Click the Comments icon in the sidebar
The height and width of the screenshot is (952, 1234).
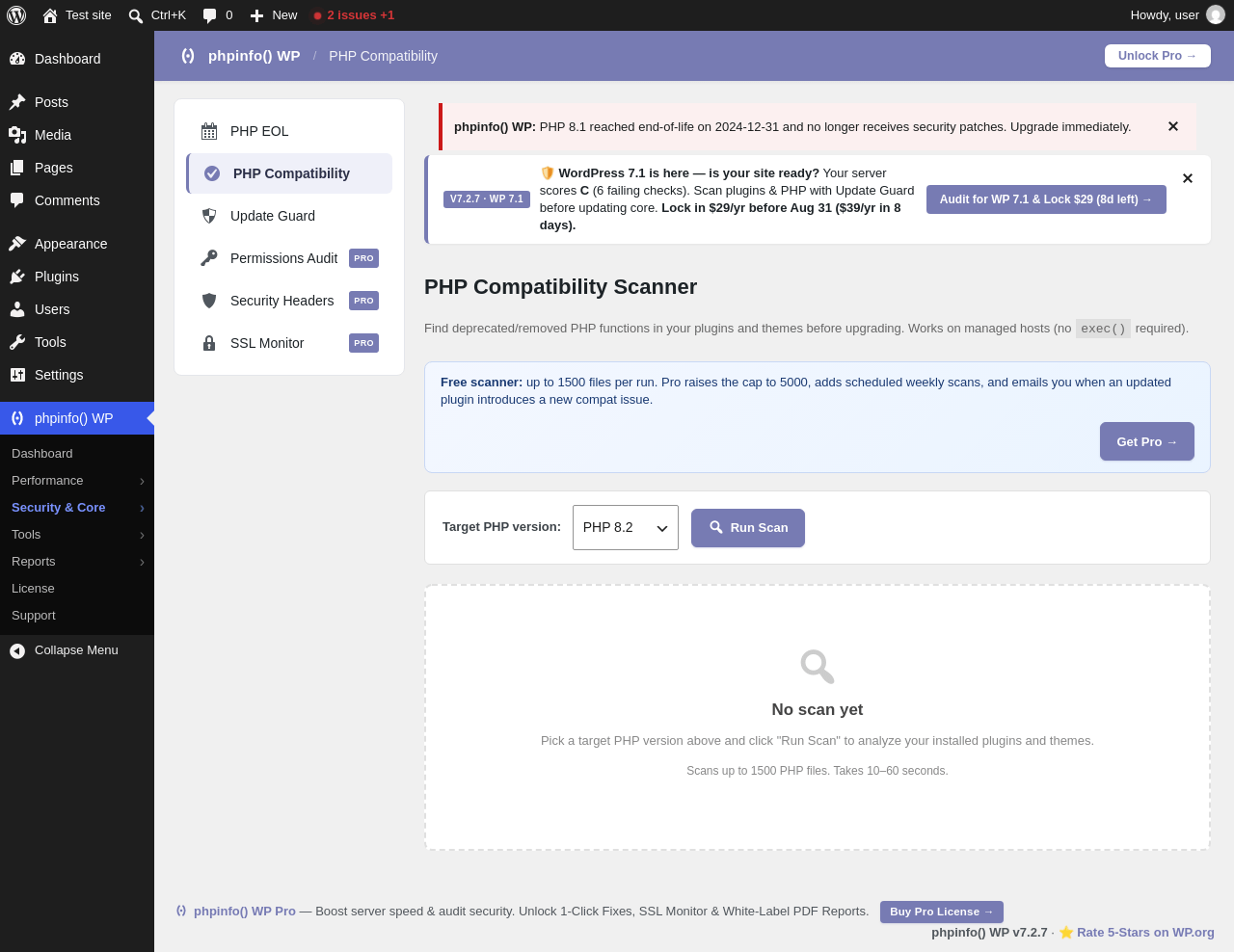click(x=17, y=200)
